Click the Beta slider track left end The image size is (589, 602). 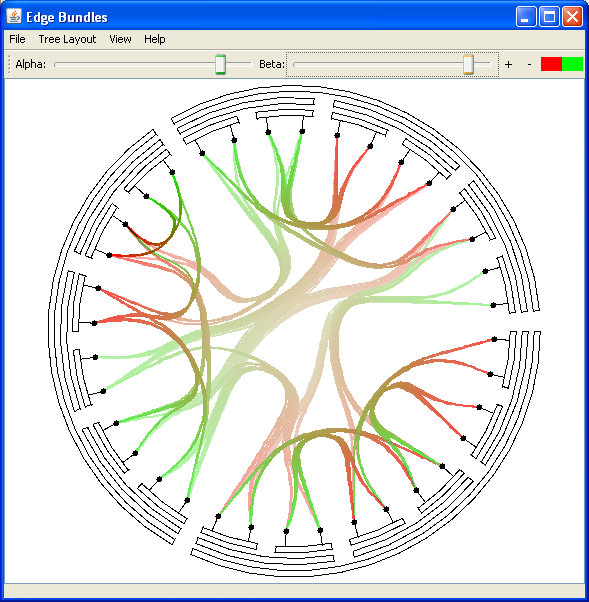(296, 64)
